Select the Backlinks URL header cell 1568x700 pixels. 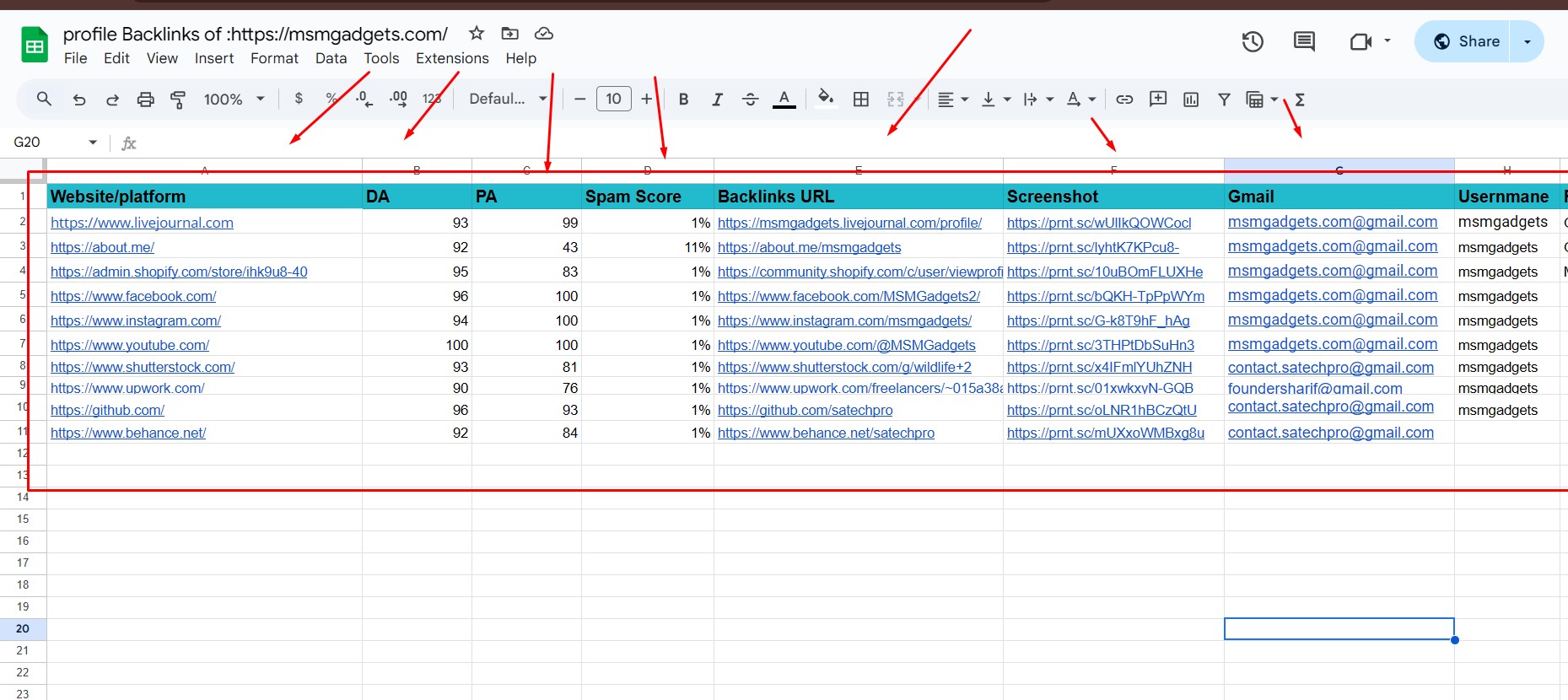pos(859,197)
